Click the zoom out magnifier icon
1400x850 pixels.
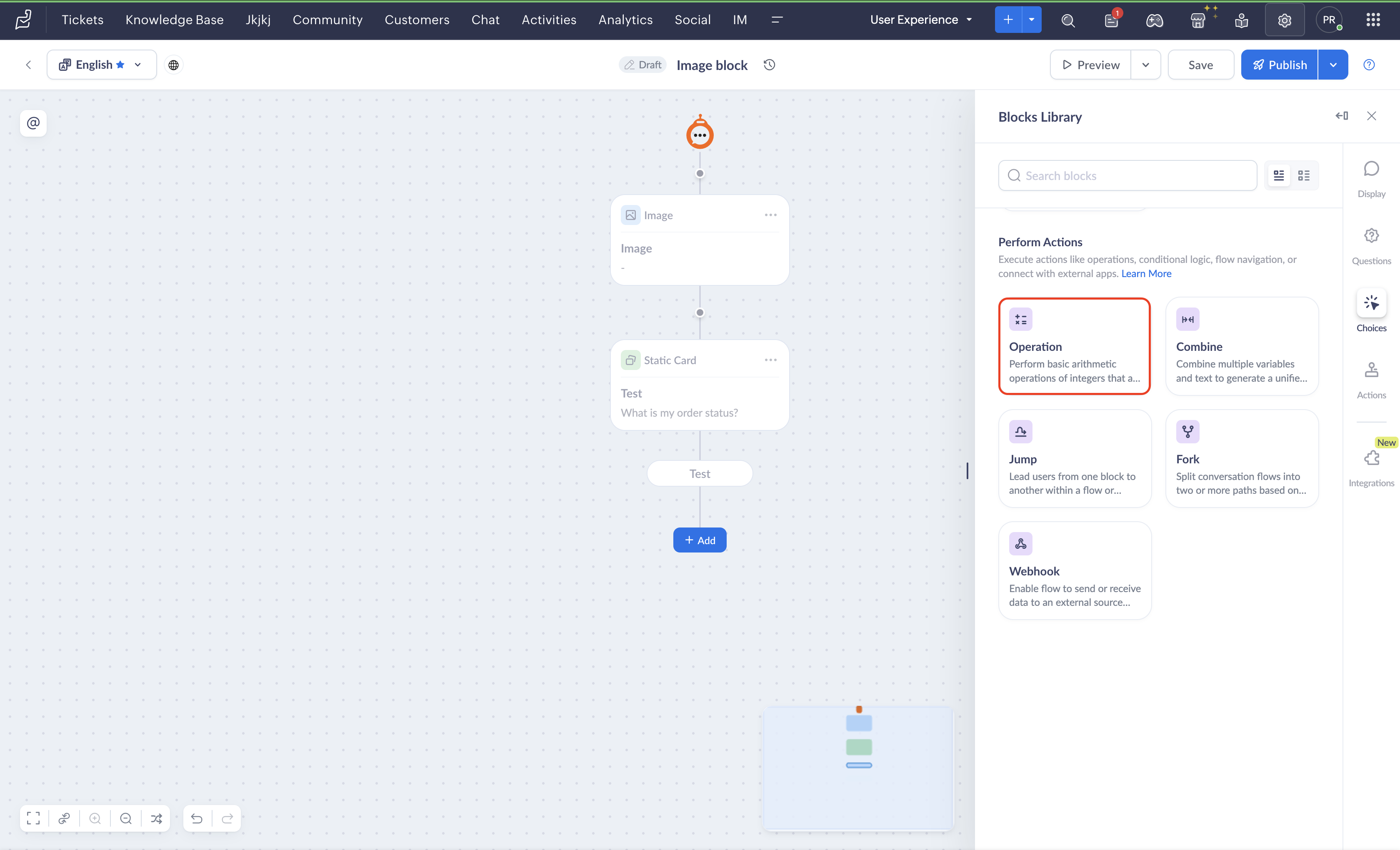[125, 818]
